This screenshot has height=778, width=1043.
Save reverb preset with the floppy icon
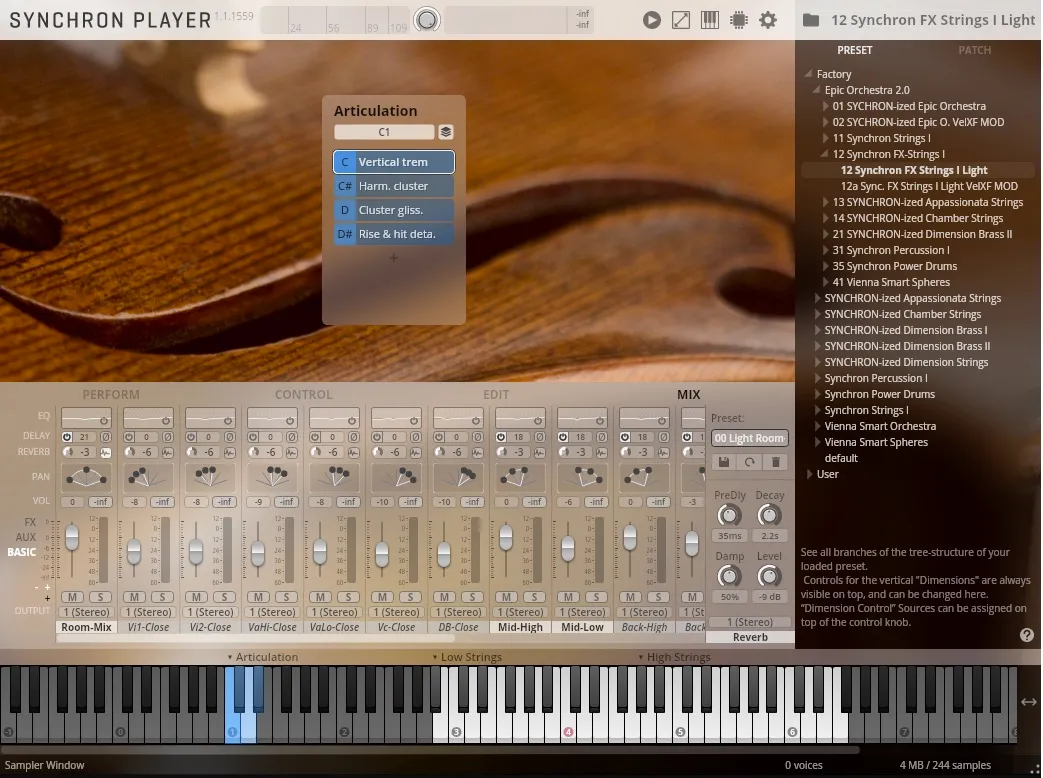pyautogui.click(x=723, y=462)
